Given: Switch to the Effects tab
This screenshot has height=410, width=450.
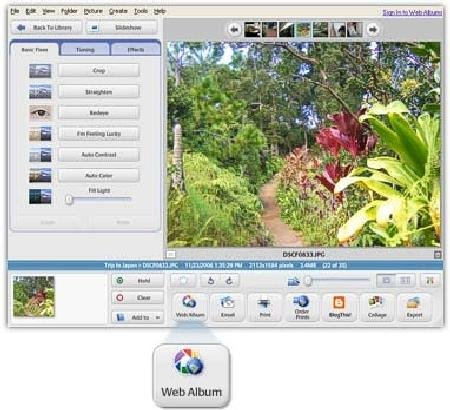Looking at the screenshot, I should pyautogui.click(x=136, y=50).
